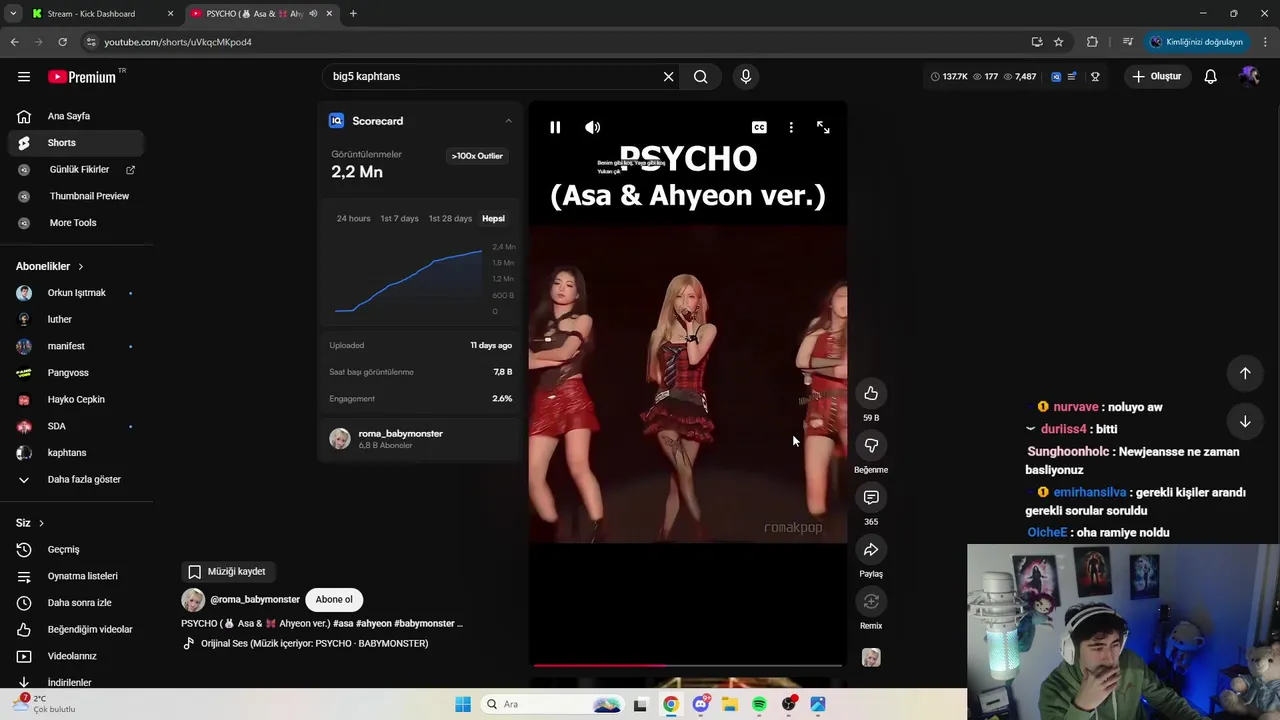The image size is (1280, 720).
Task: Click the >100x Outlier badge
Action: click(x=477, y=156)
